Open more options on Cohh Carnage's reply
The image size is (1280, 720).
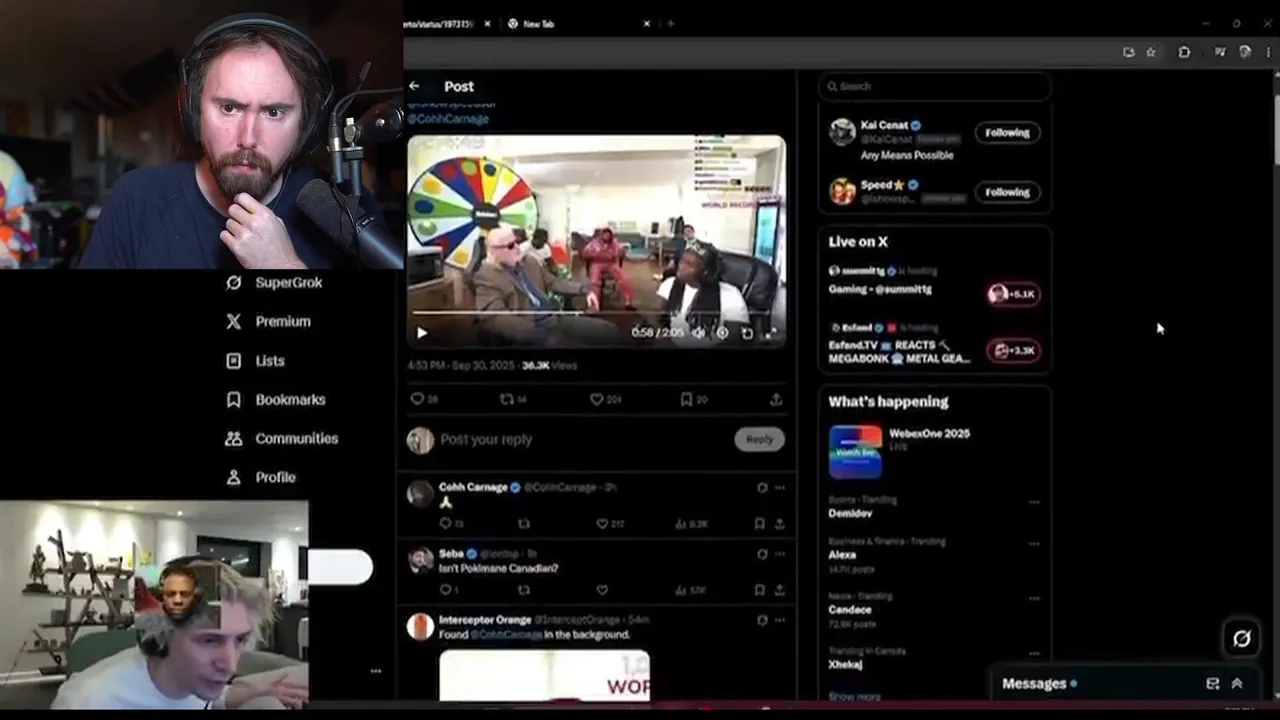coord(780,488)
